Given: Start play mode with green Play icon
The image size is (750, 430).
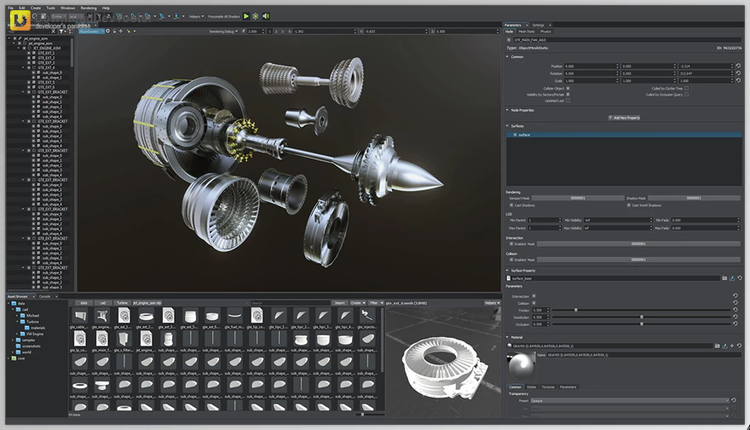Looking at the screenshot, I should 246,16.
